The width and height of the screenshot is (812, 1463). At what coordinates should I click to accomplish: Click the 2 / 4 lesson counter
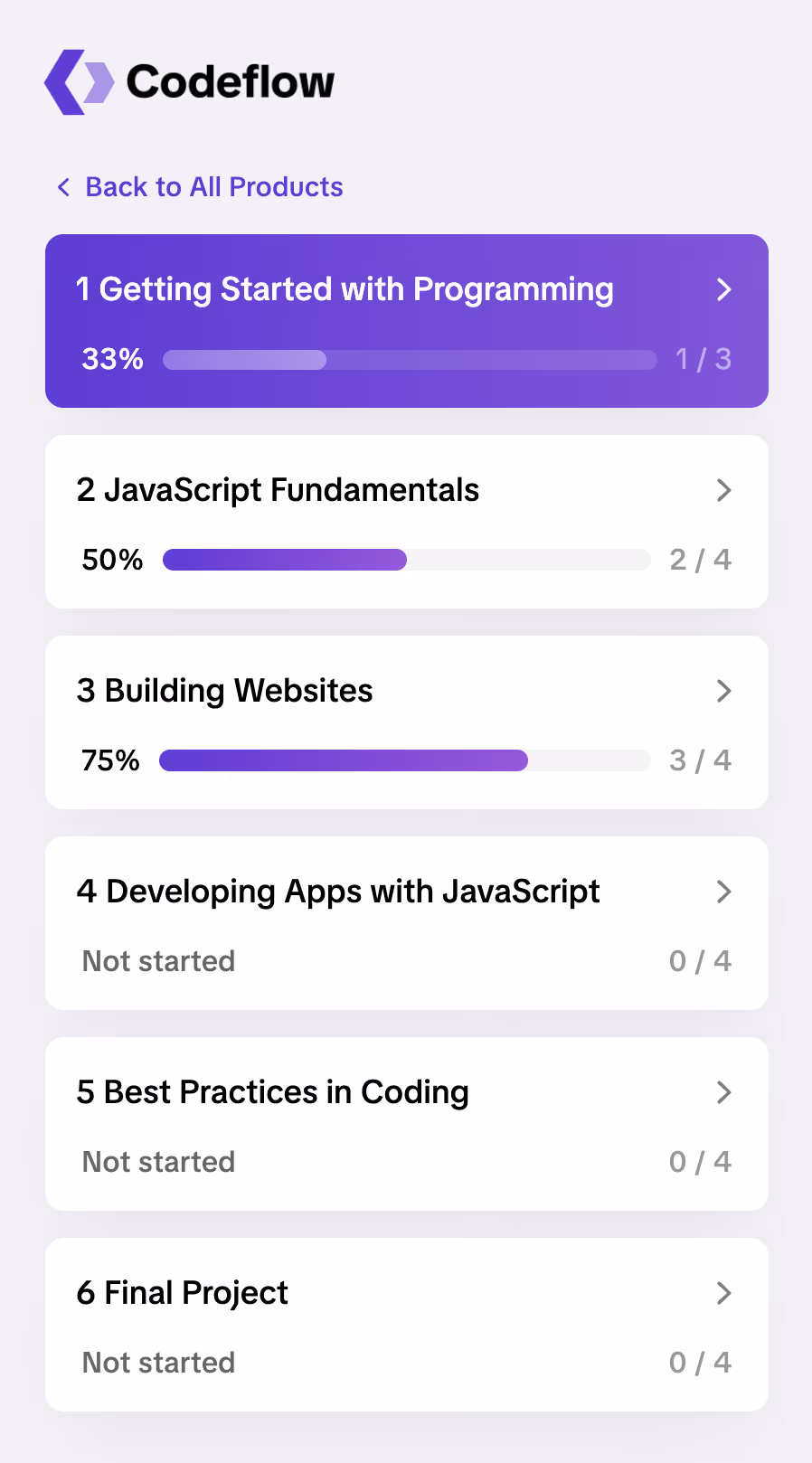(x=700, y=561)
